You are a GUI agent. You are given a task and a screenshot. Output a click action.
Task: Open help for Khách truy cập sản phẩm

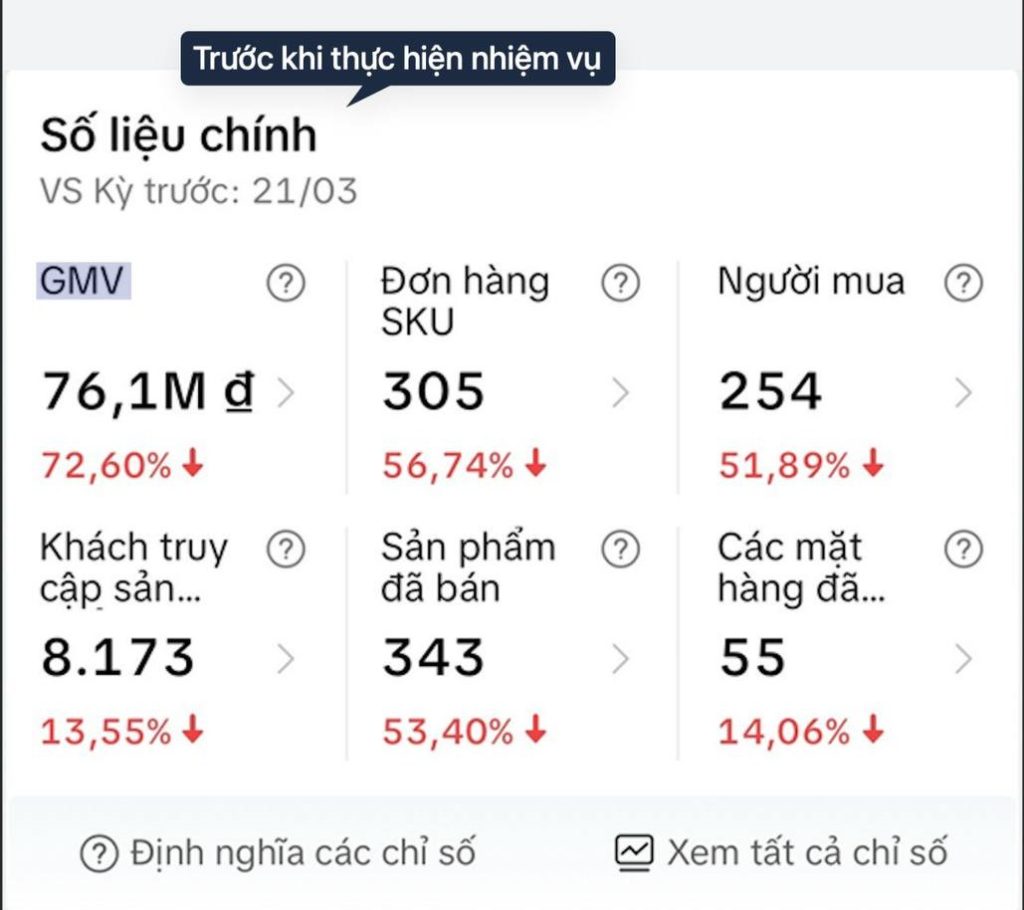coord(285,549)
